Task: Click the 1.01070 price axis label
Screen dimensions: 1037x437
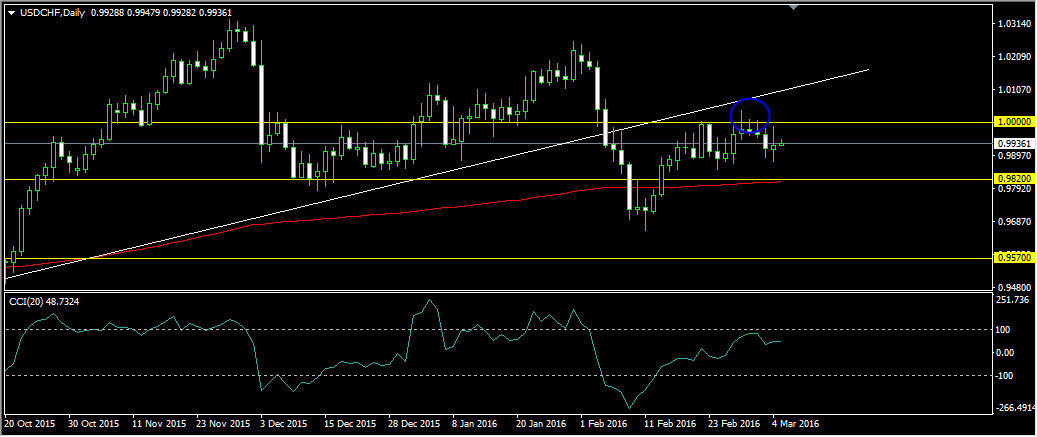Action: [1015, 90]
